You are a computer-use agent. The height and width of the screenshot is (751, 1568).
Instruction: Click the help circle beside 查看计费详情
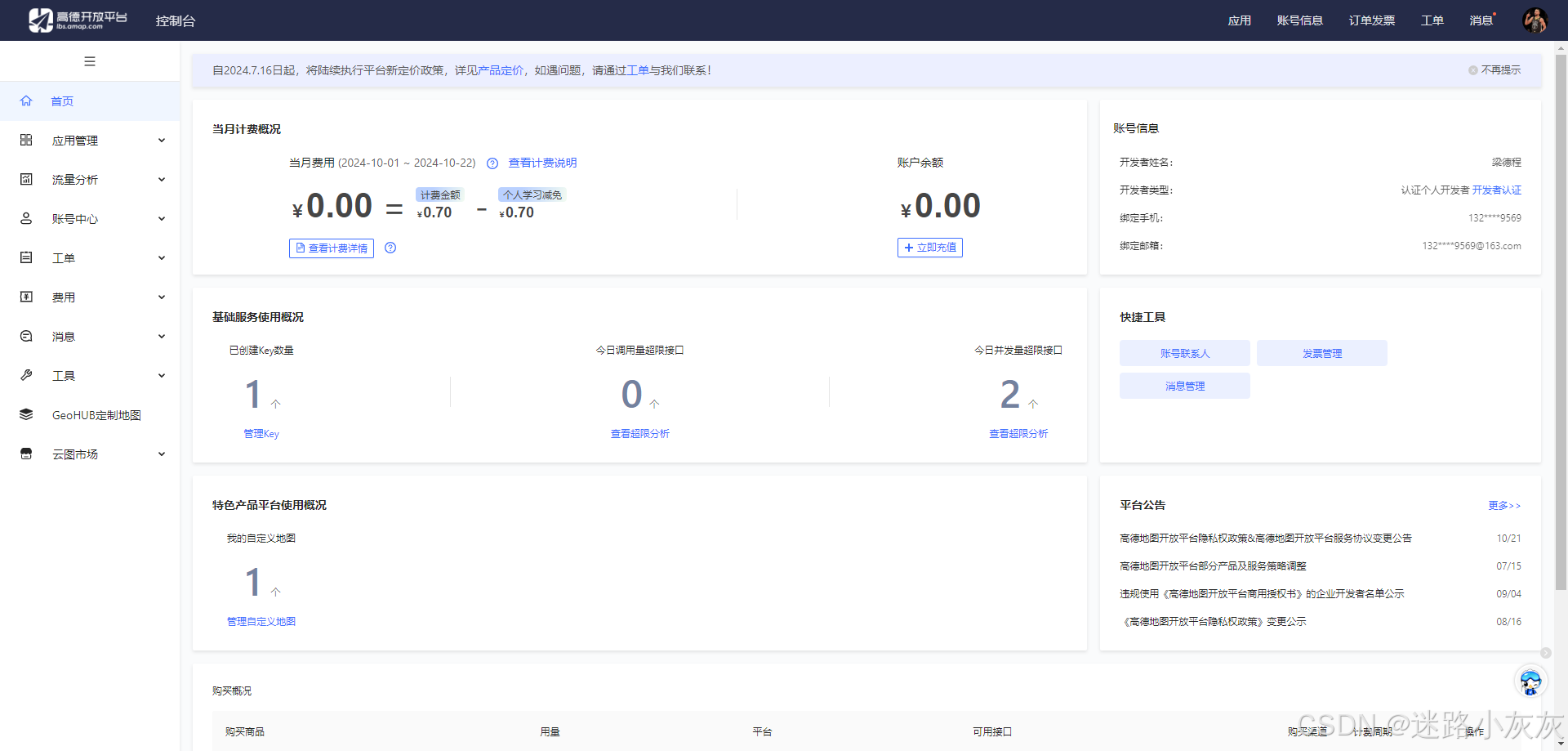coord(390,248)
